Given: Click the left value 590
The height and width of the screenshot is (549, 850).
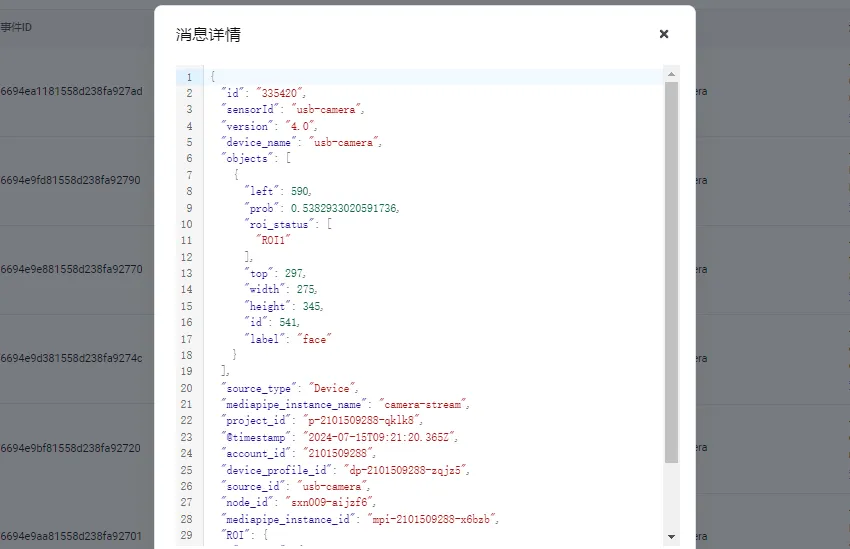Looking at the screenshot, I should [x=300, y=191].
